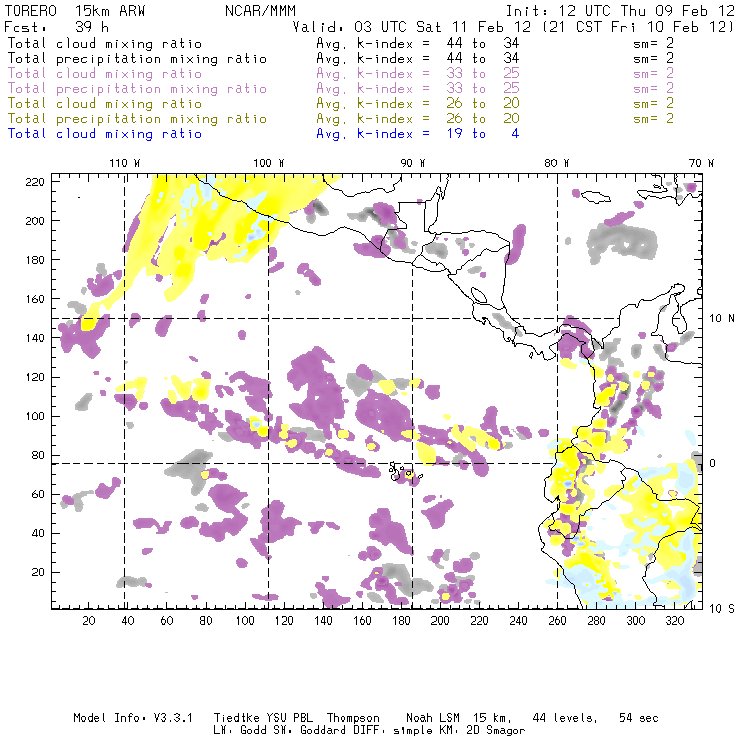Click the "40" tick label on vertical axis

pyautogui.click(x=38, y=533)
